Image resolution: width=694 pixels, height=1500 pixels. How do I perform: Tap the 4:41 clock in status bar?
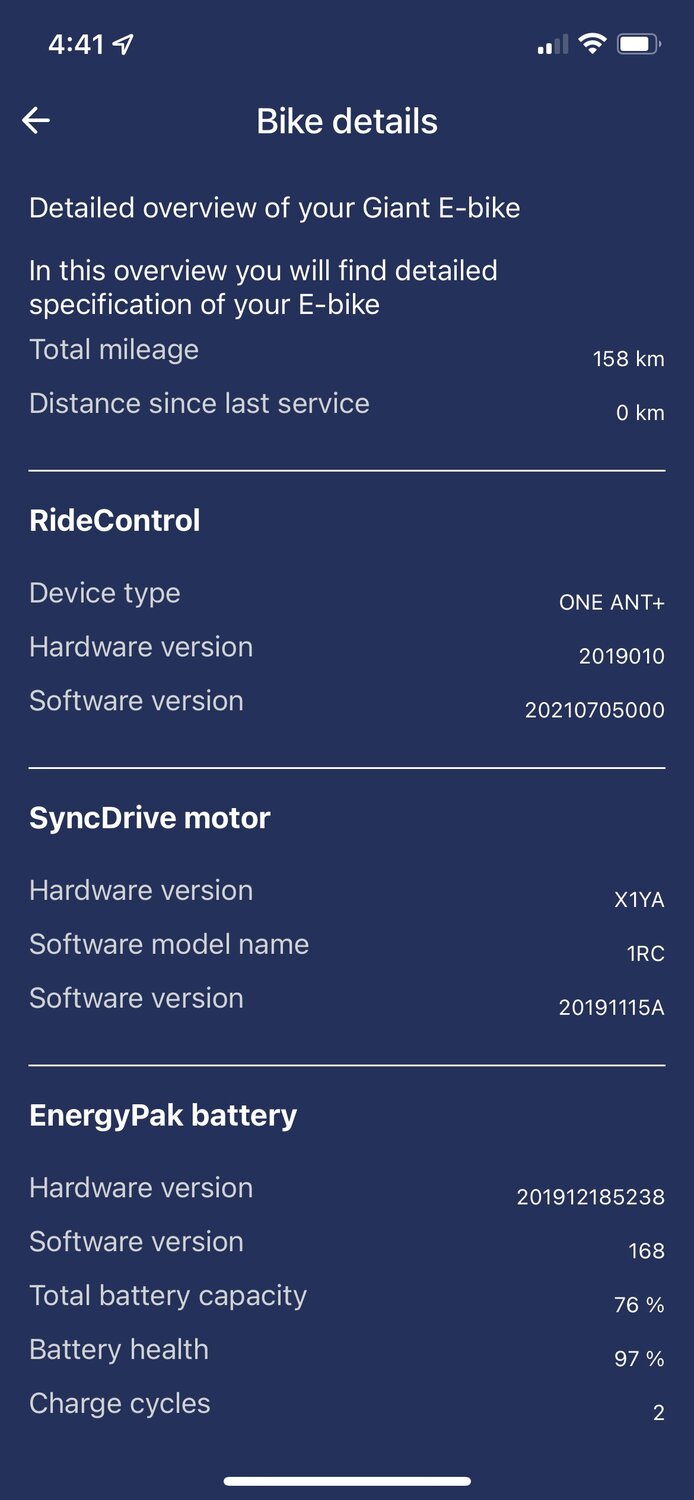click(76, 45)
